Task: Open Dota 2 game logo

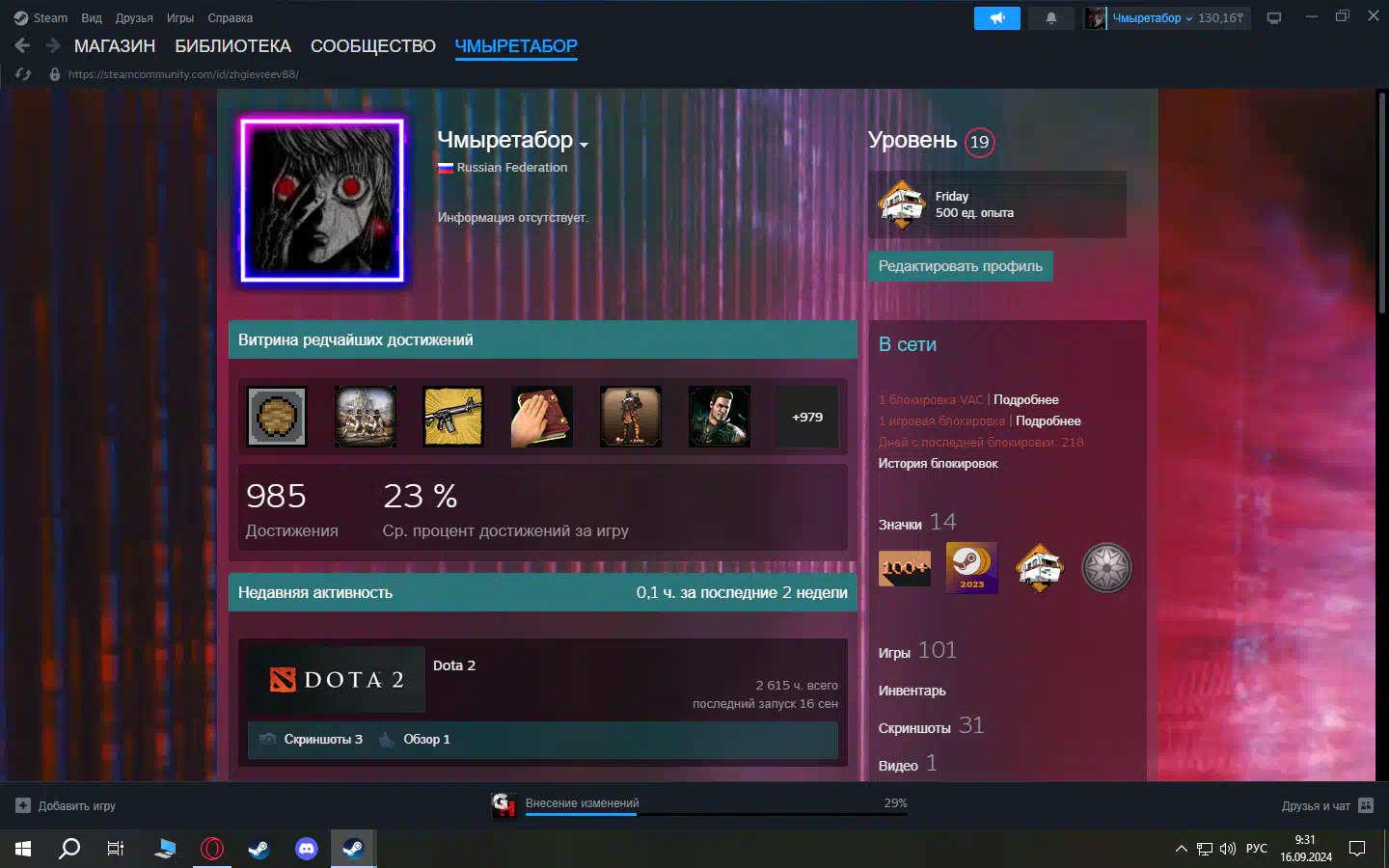Action: (x=336, y=680)
